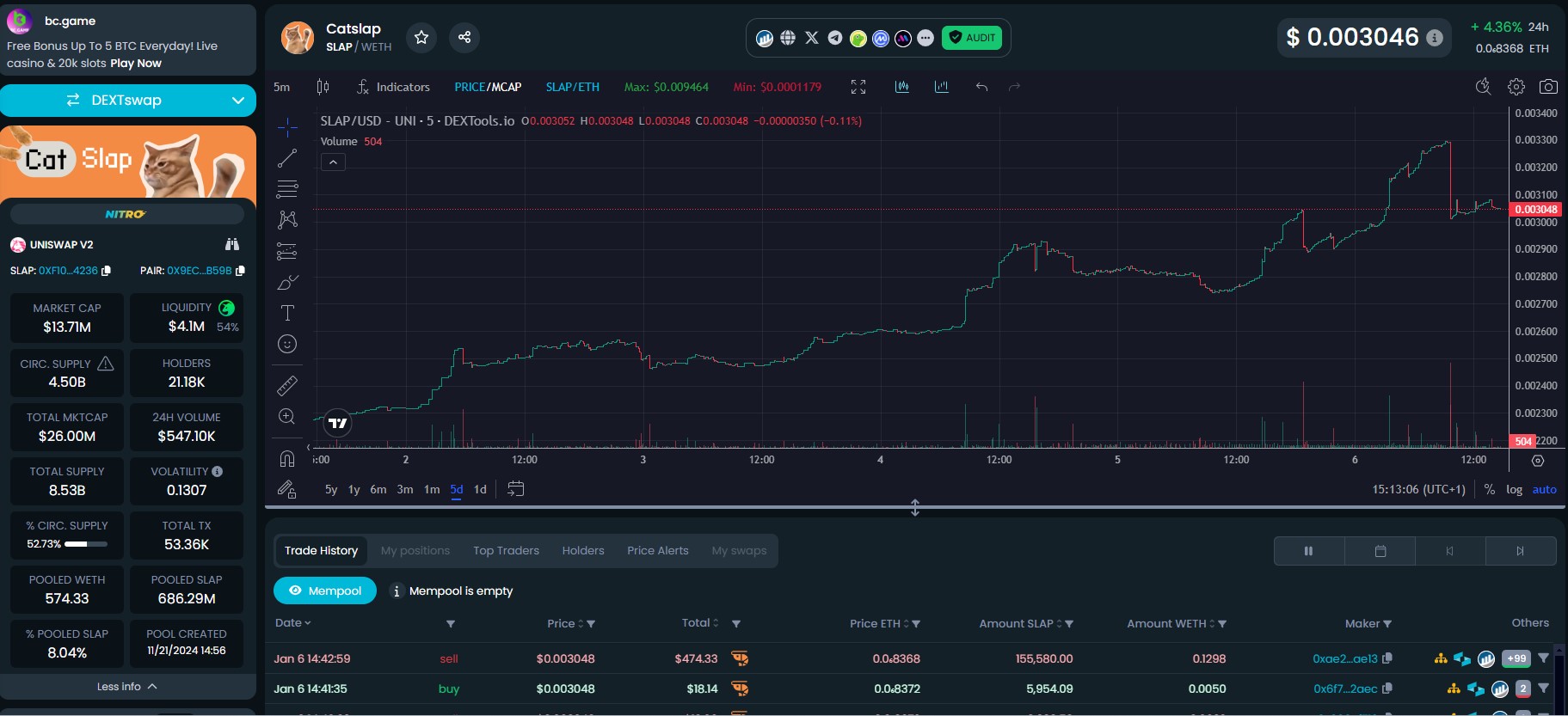Toggle the magnet mode tool

[x=287, y=458]
